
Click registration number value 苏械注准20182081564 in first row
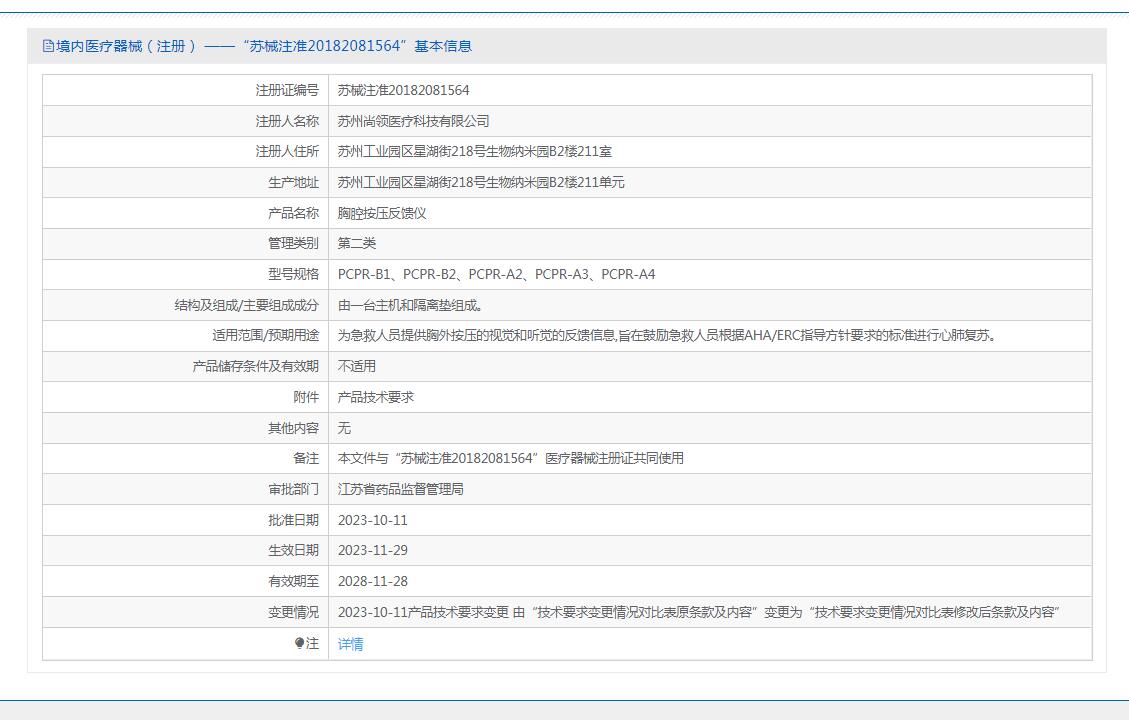pyautogui.click(x=403, y=90)
